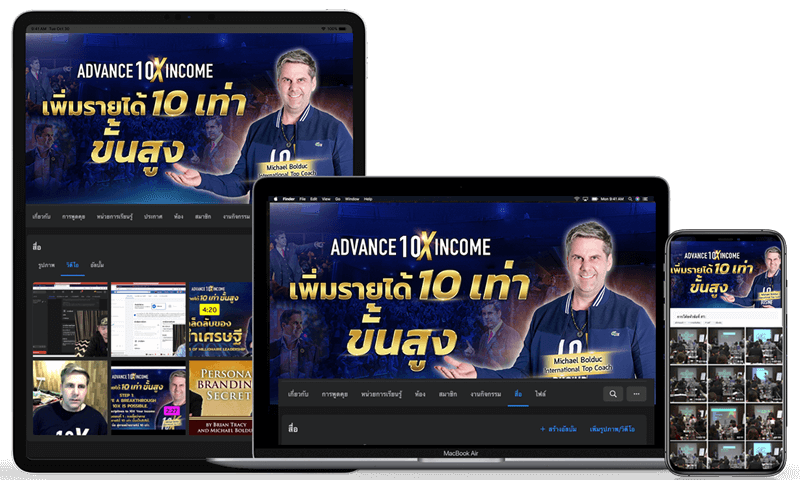Screen dimensions: 800x480
Task: Open the search icon on laptop group page
Action: coord(613,394)
